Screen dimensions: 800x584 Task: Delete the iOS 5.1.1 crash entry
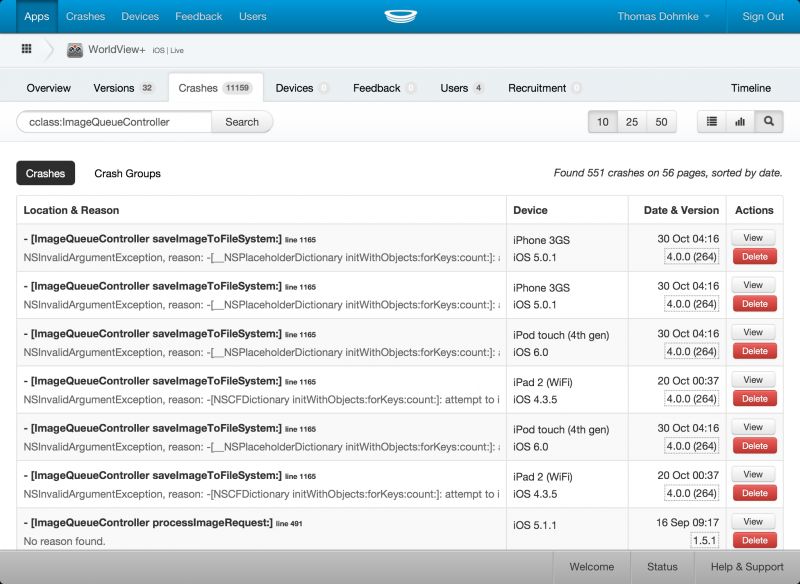pyautogui.click(x=753, y=540)
